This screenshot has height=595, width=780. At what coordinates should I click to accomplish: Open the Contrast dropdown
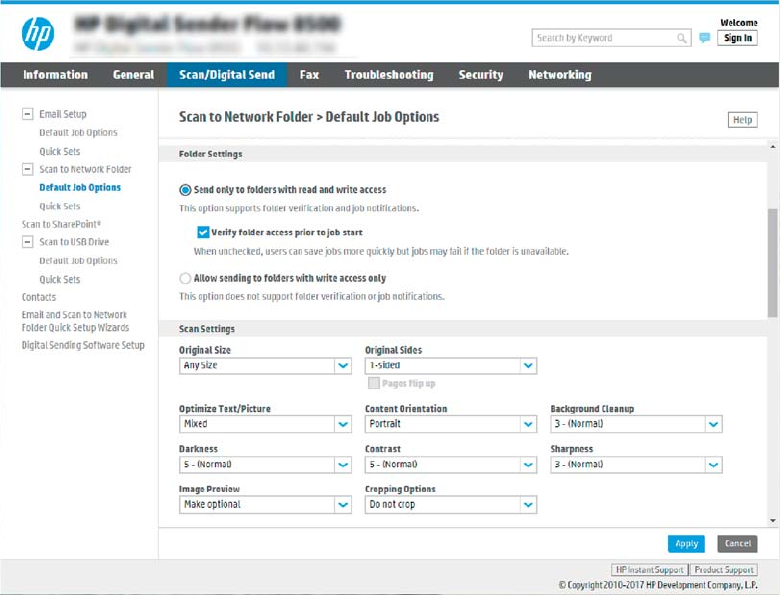pyautogui.click(x=451, y=464)
